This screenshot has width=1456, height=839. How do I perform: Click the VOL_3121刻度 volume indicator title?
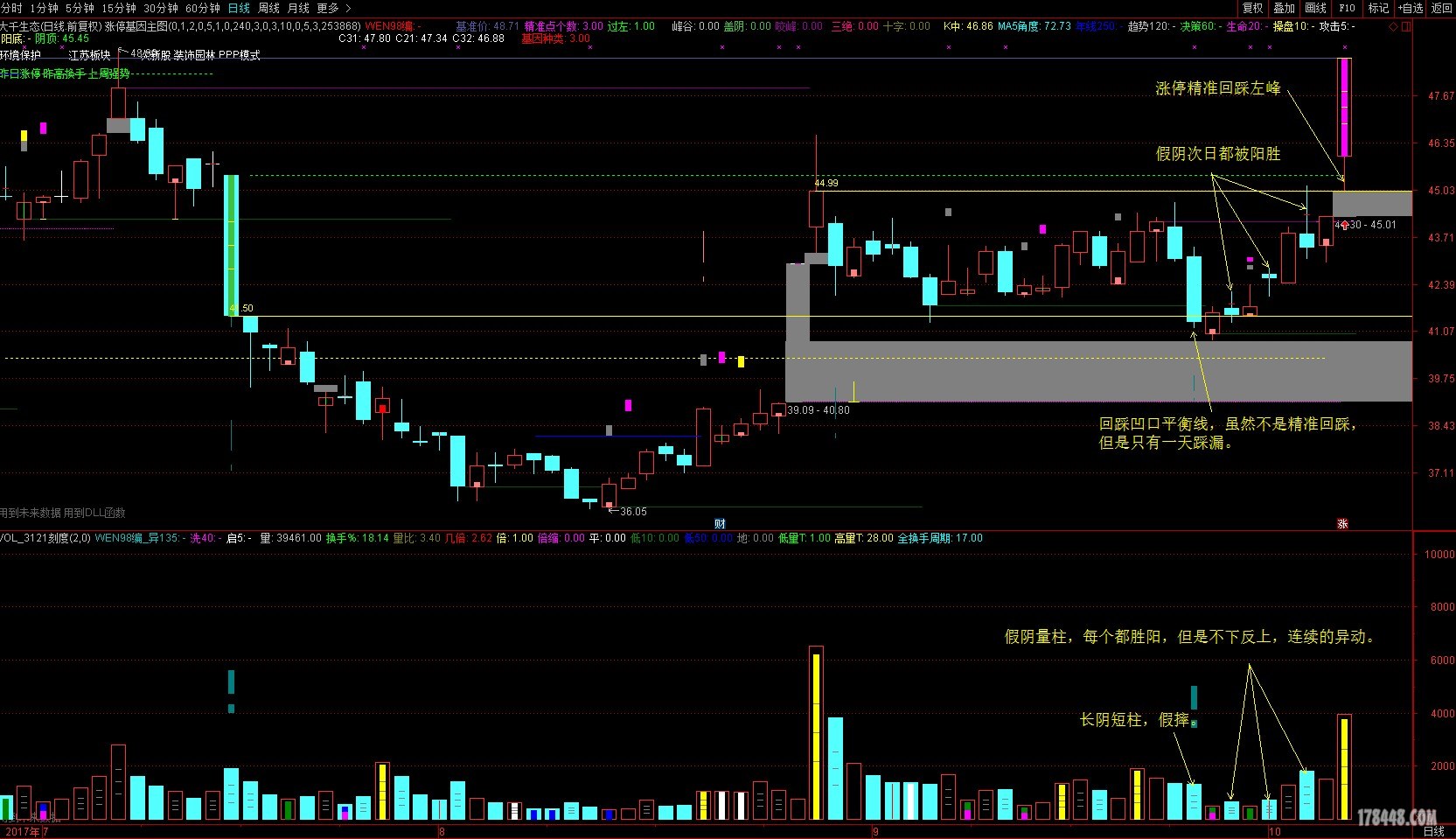pos(45,538)
